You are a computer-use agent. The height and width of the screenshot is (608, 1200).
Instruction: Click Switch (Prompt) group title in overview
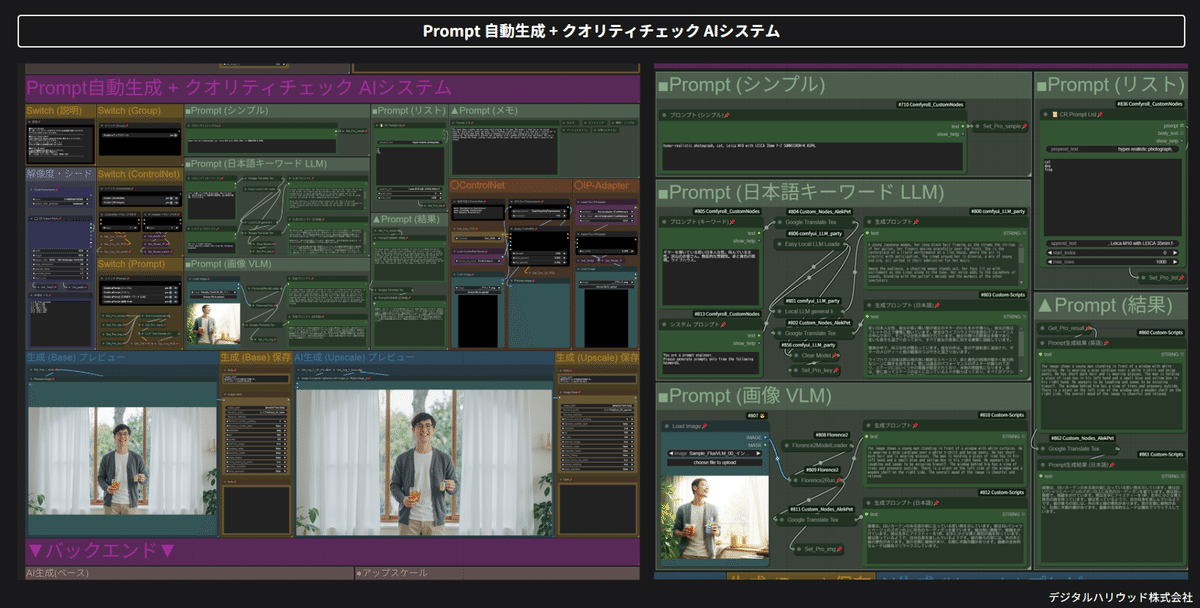coord(131,264)
